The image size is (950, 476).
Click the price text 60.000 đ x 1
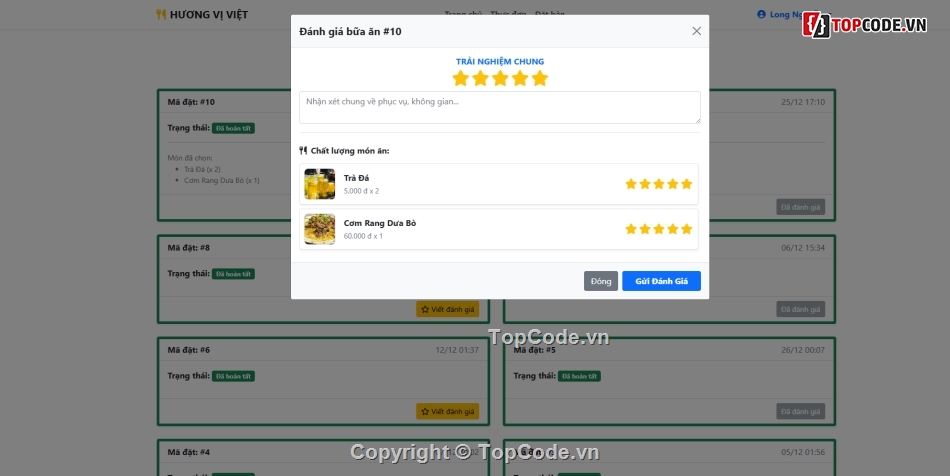tap(363, 236)
